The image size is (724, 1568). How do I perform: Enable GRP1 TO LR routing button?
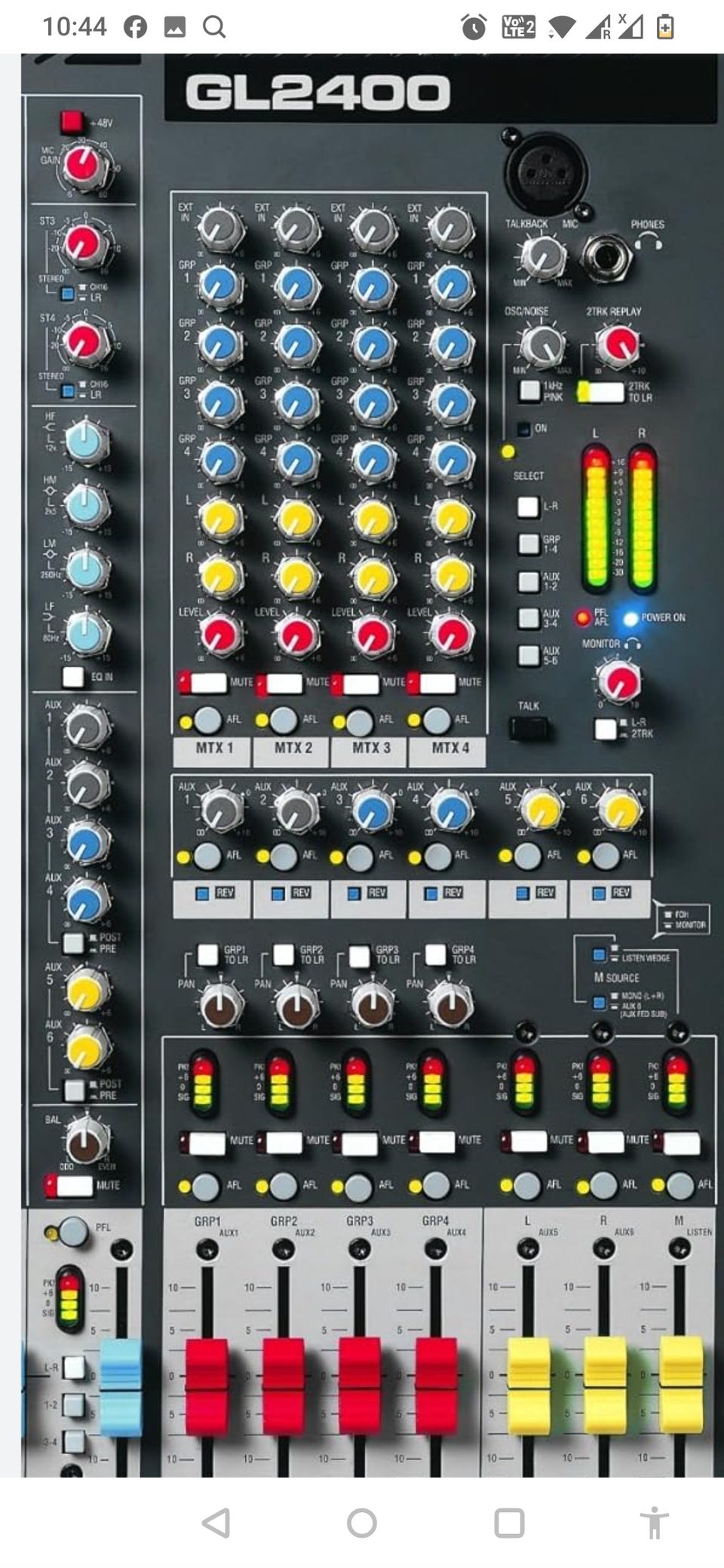[207, 954]
